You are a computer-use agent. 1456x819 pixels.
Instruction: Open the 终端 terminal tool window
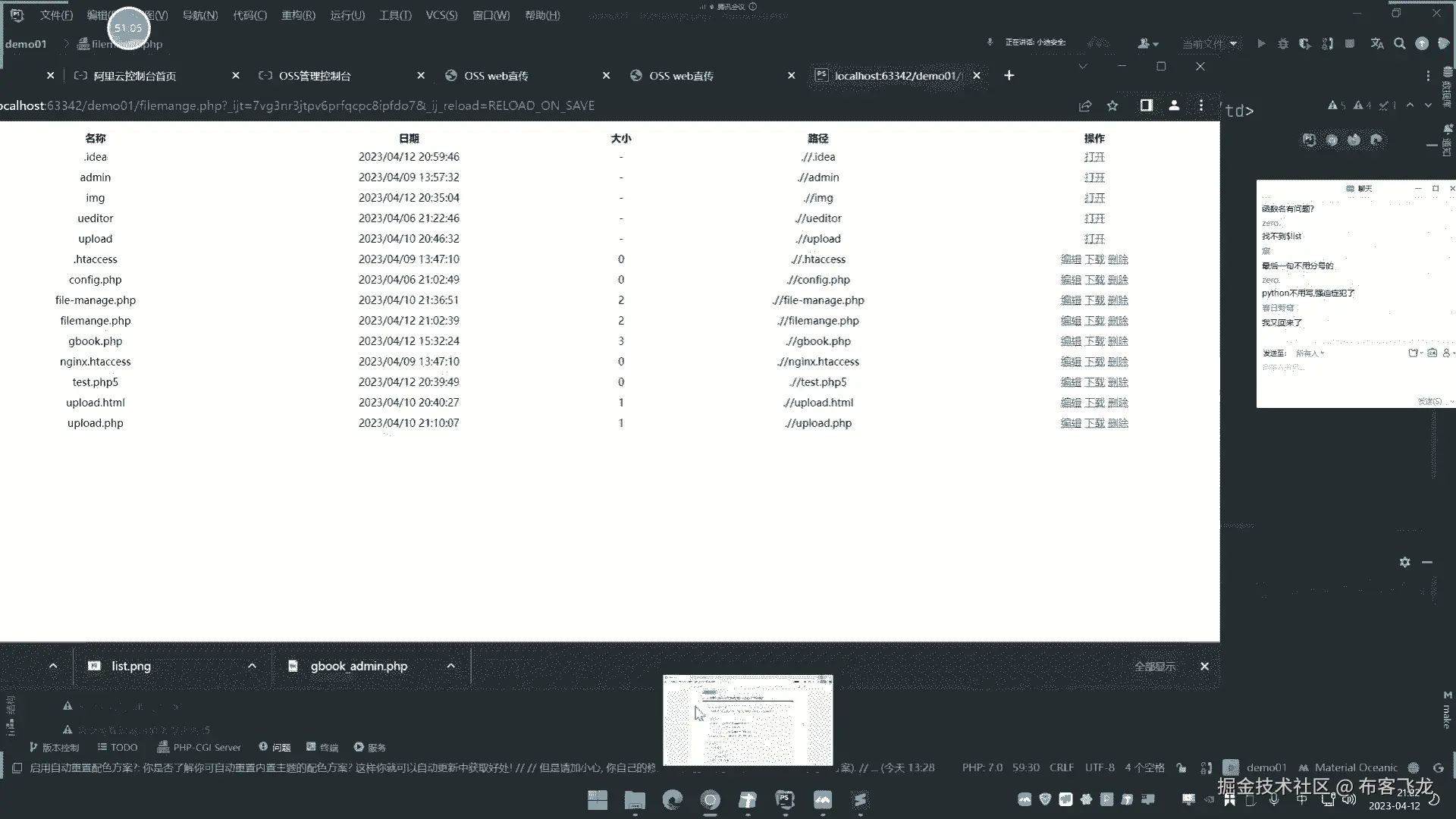(x=322, y=747)
